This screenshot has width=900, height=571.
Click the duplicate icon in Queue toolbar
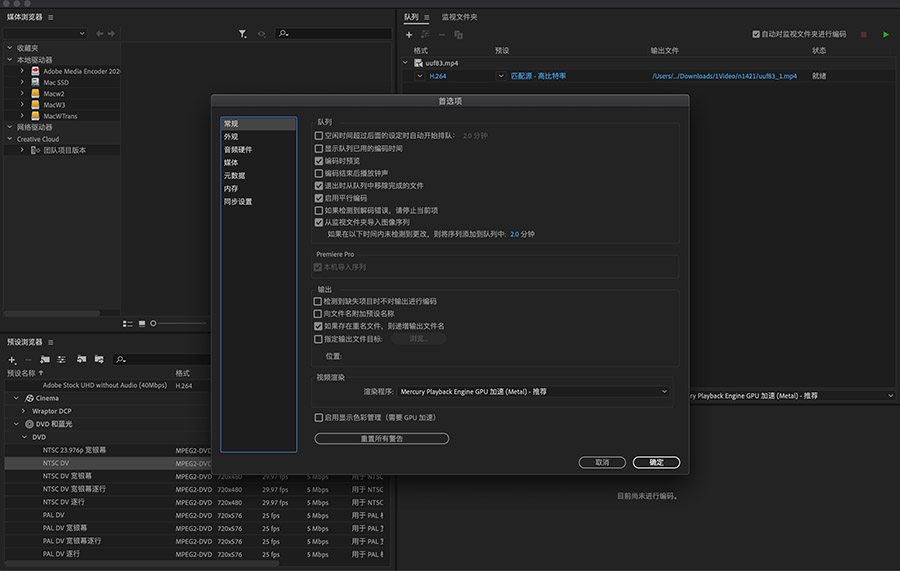(x=458, y=35)
